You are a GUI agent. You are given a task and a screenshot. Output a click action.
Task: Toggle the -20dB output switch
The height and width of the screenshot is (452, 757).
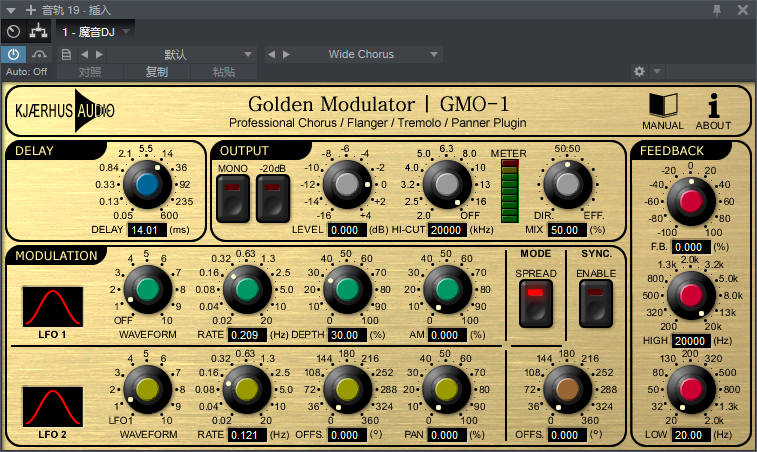click(x=273, y=198)
